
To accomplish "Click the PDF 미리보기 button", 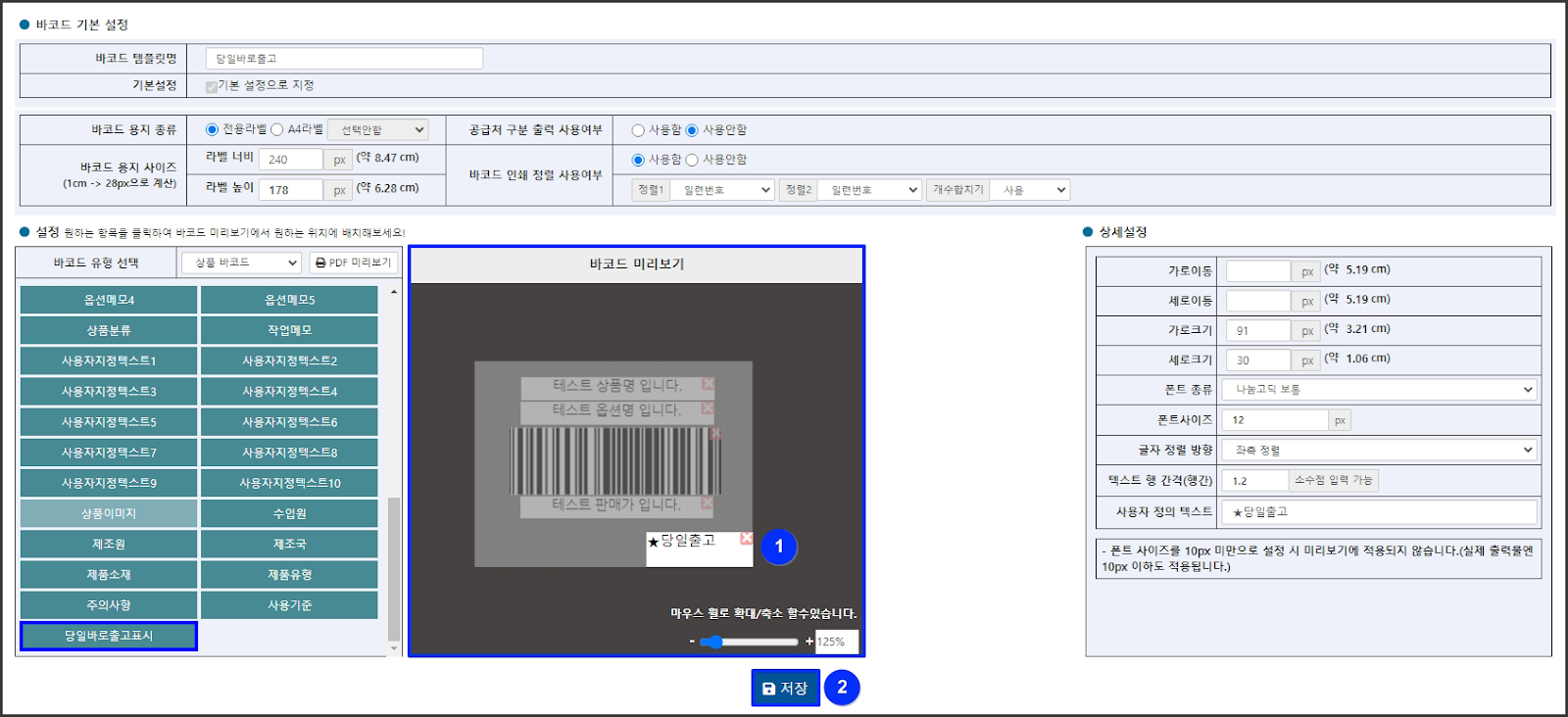I will click(354, 263).
